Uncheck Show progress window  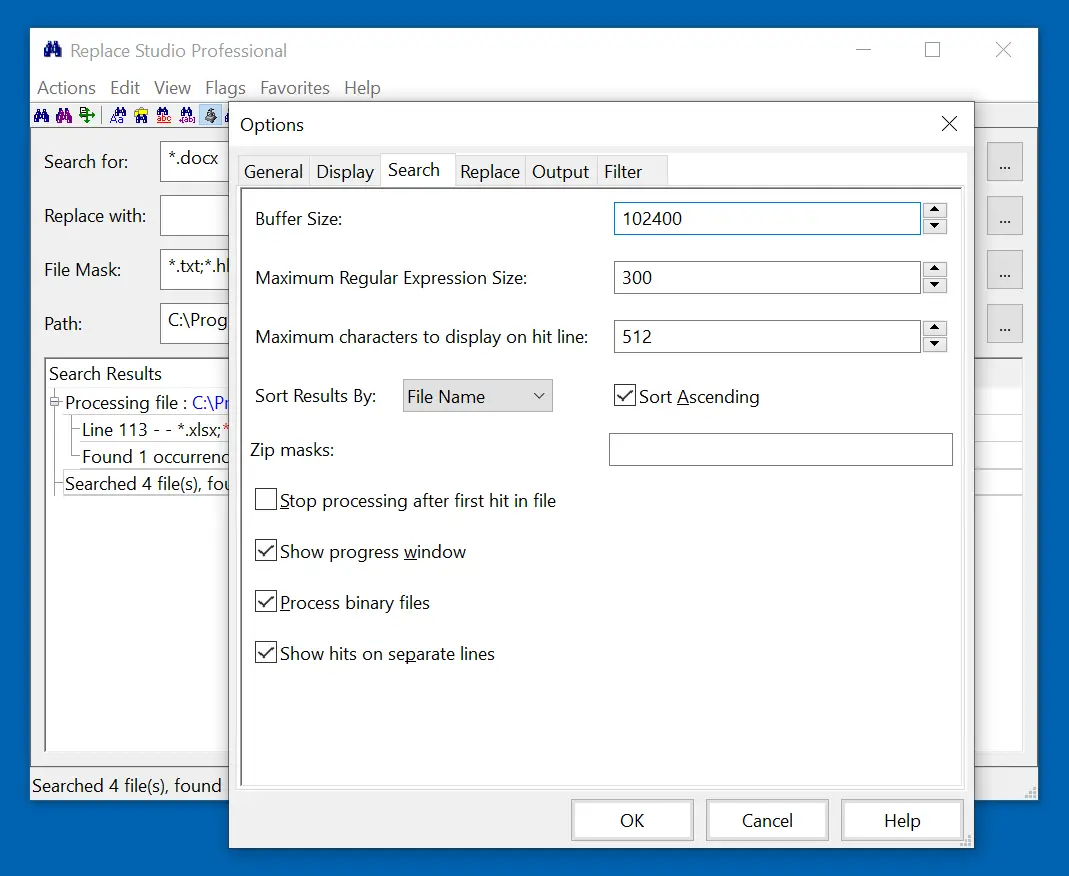[x=266, y=550]
